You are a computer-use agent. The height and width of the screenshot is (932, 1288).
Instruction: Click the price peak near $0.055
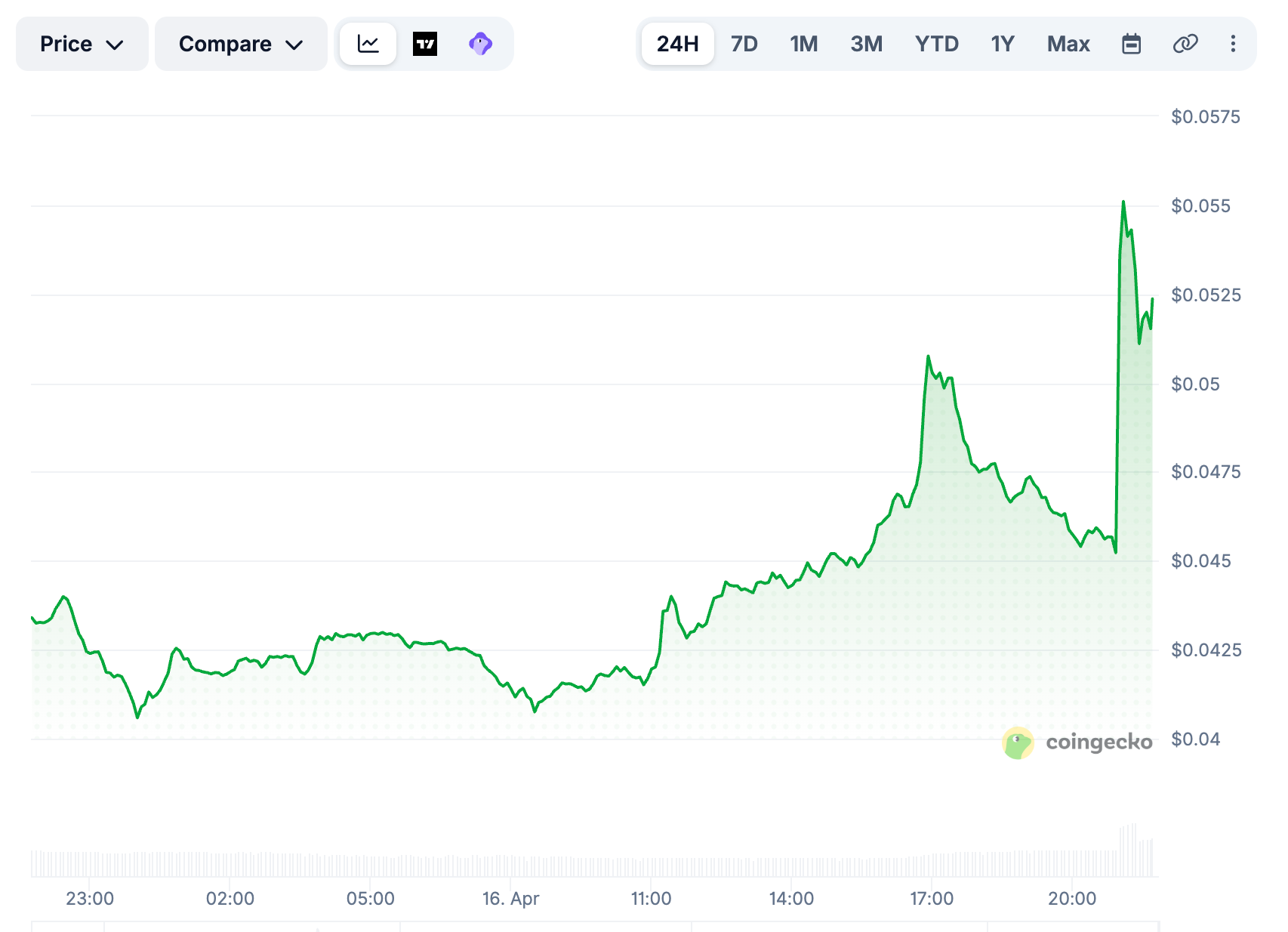tap(1123, 202)
